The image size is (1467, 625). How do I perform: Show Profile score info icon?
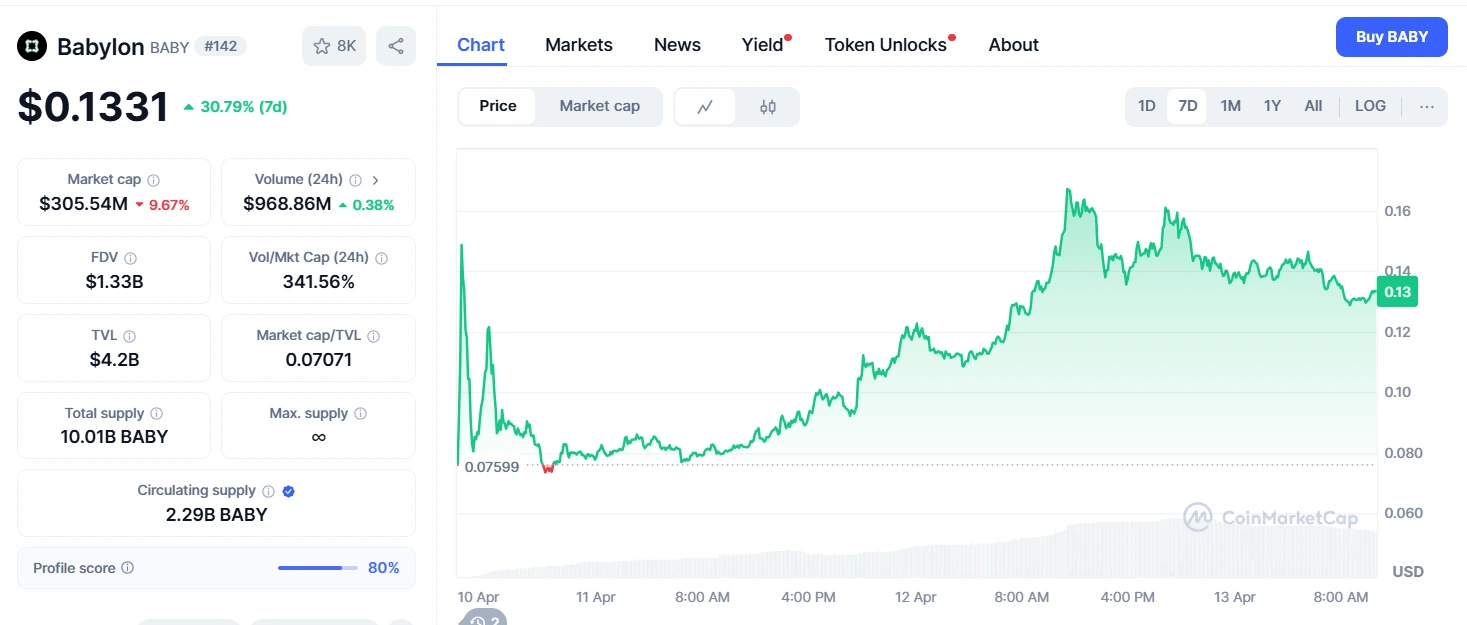127,568
